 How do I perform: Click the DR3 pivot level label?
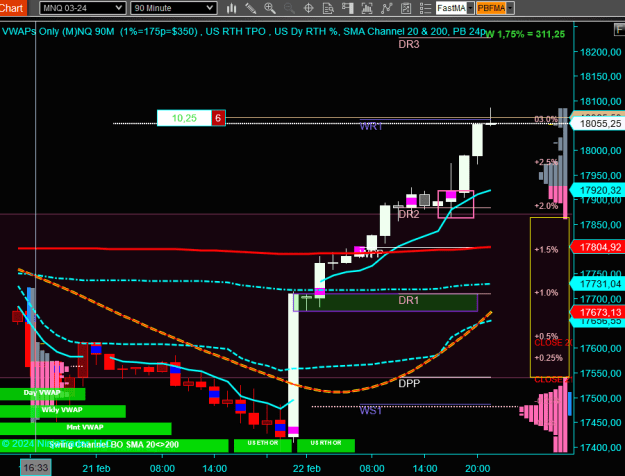[409, 44]
